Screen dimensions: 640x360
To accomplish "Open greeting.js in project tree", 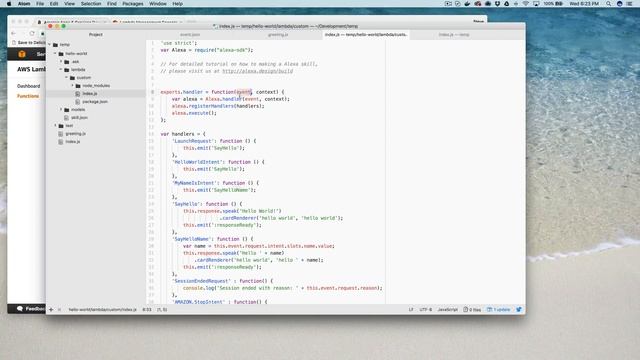I will (76, 133).
